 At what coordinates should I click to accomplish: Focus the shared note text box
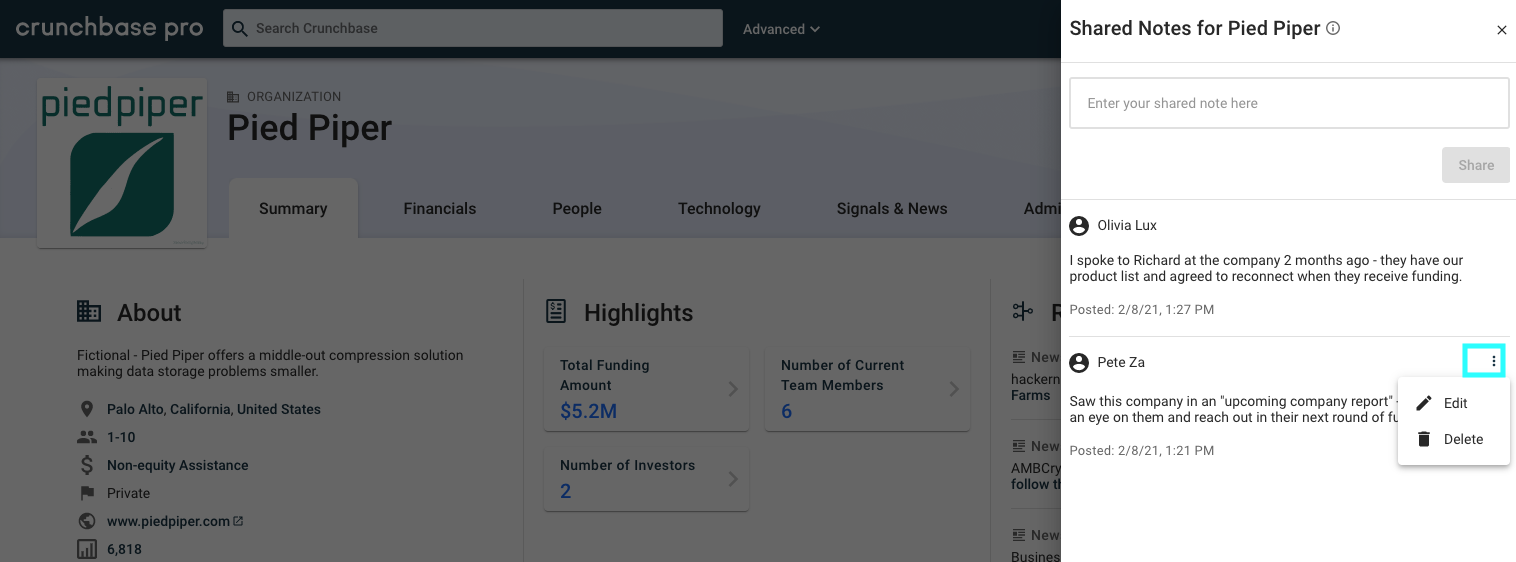(1289, 103)
